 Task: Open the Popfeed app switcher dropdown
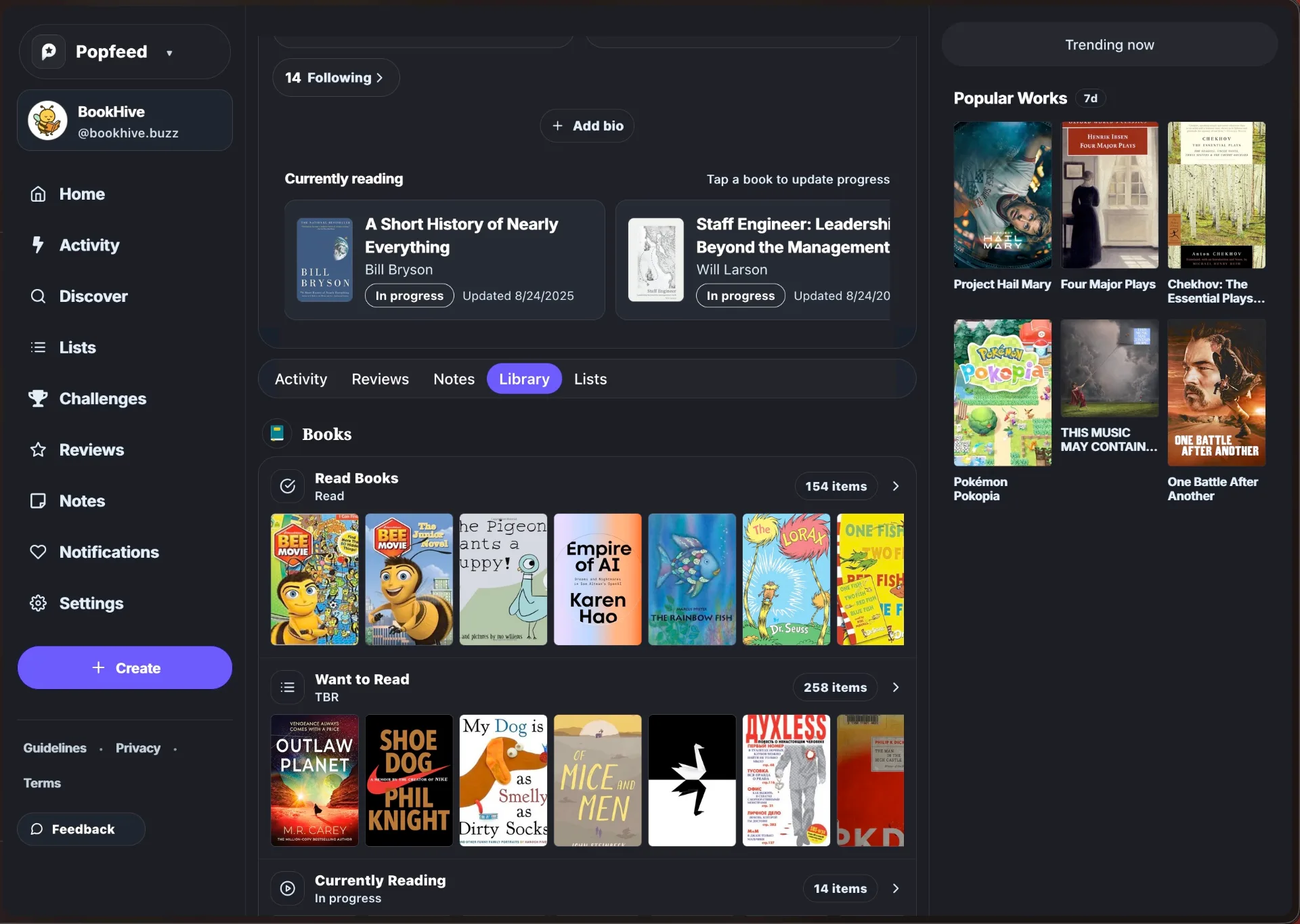click(x=169, y=53)
